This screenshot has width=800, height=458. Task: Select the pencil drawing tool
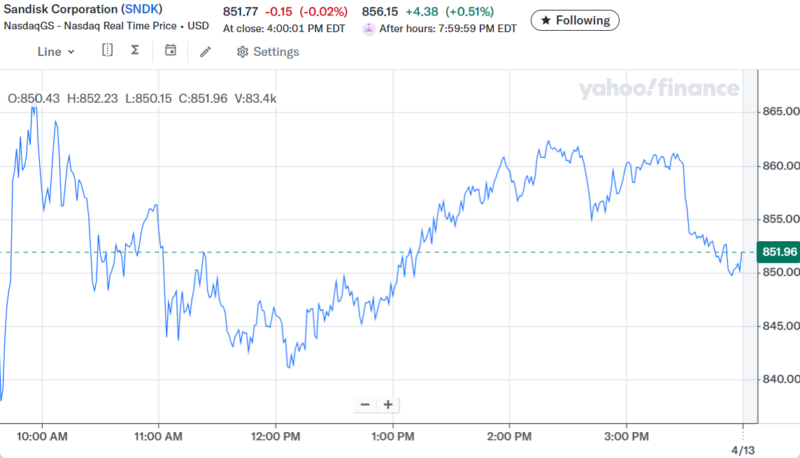click(x=206, y=51)
